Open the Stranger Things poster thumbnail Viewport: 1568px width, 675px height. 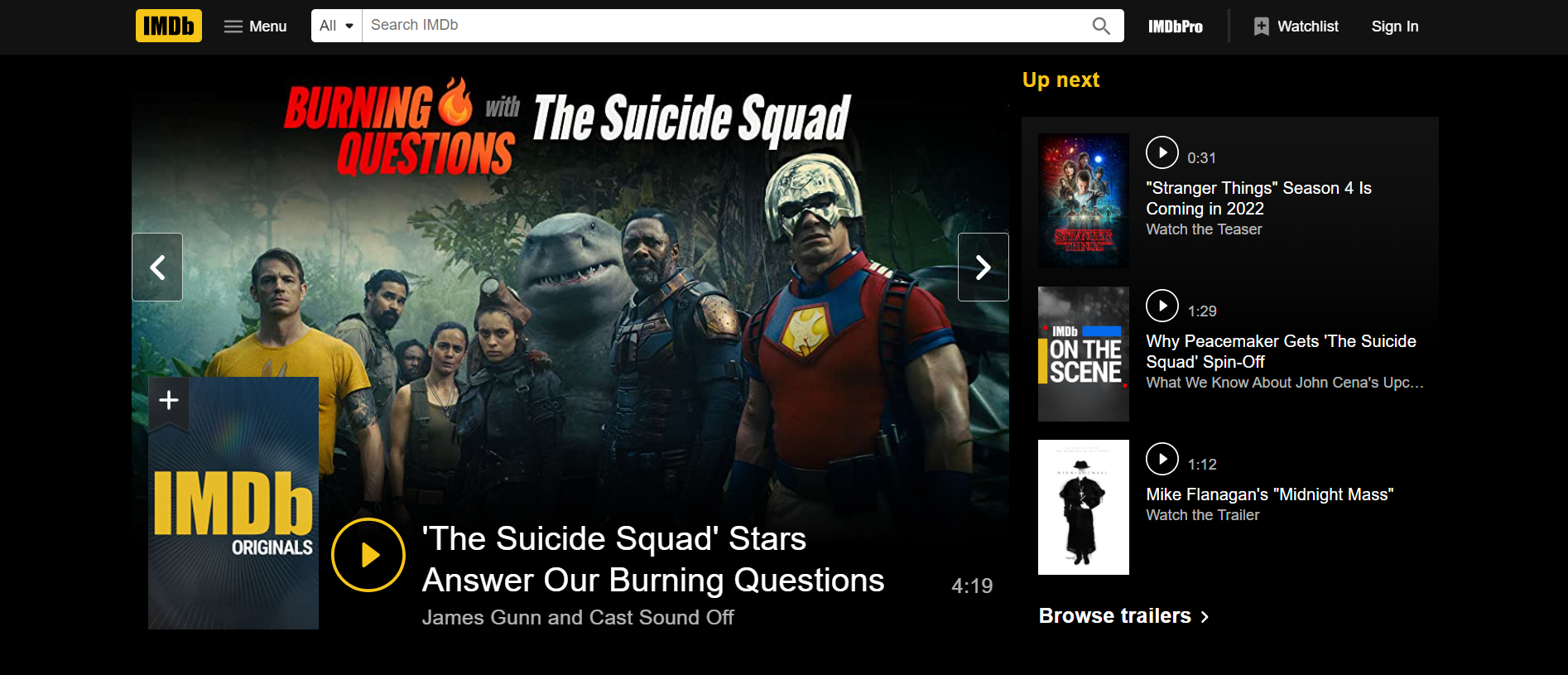click(x=1084, y=200)
